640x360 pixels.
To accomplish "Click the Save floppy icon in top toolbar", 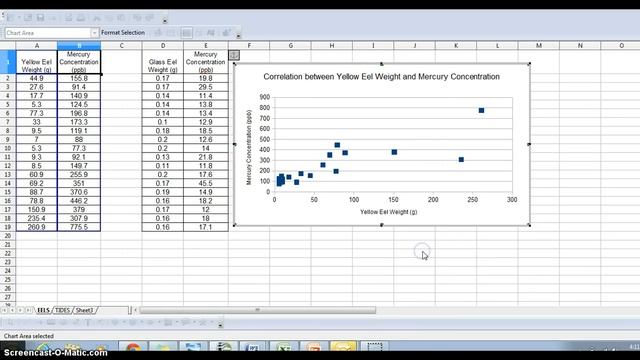I will pyautogui.click(x=40, y=18).
